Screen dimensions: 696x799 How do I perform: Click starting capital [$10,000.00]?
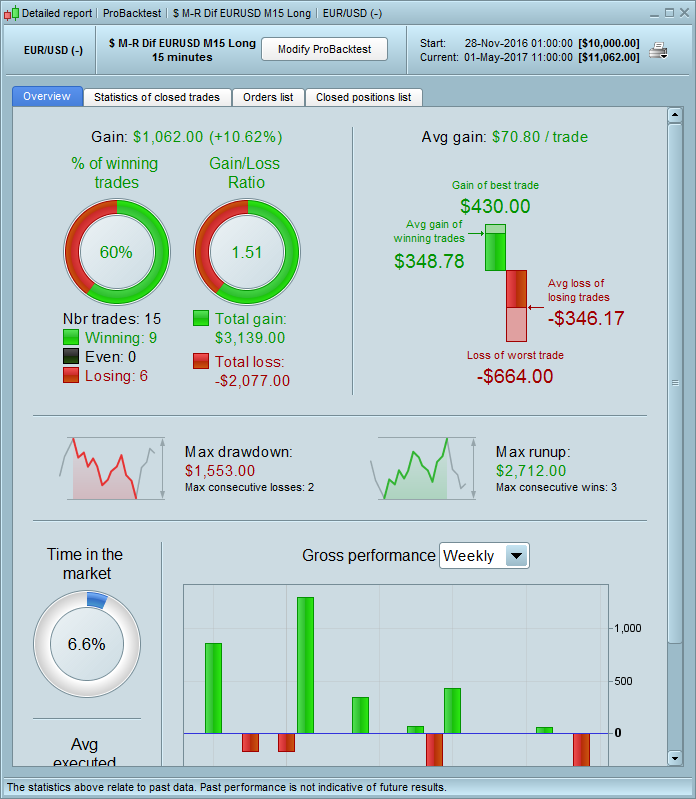pos(609,43)
